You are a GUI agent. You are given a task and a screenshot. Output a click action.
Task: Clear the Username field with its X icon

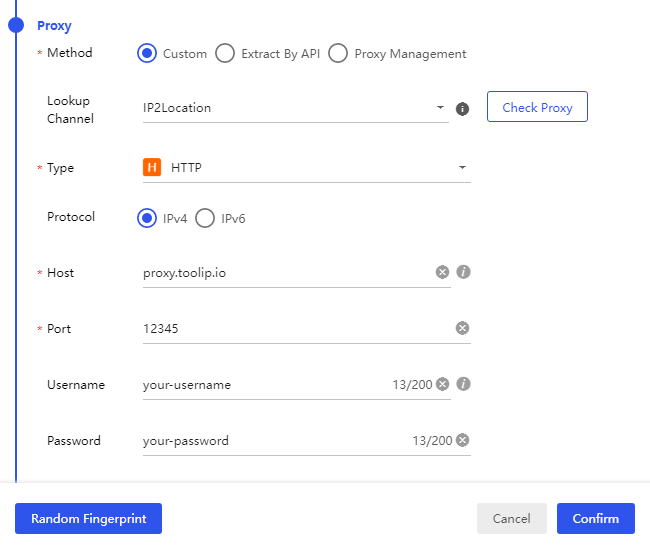click(442, 384)
